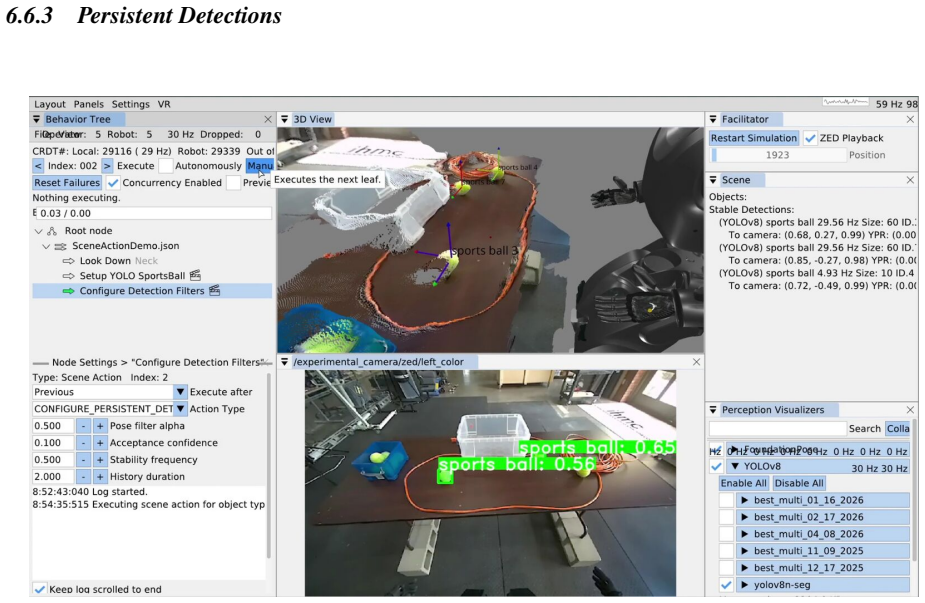Screen dimensions: 925x603
Task: Open the Panels menu
Action: pos(88,104)
